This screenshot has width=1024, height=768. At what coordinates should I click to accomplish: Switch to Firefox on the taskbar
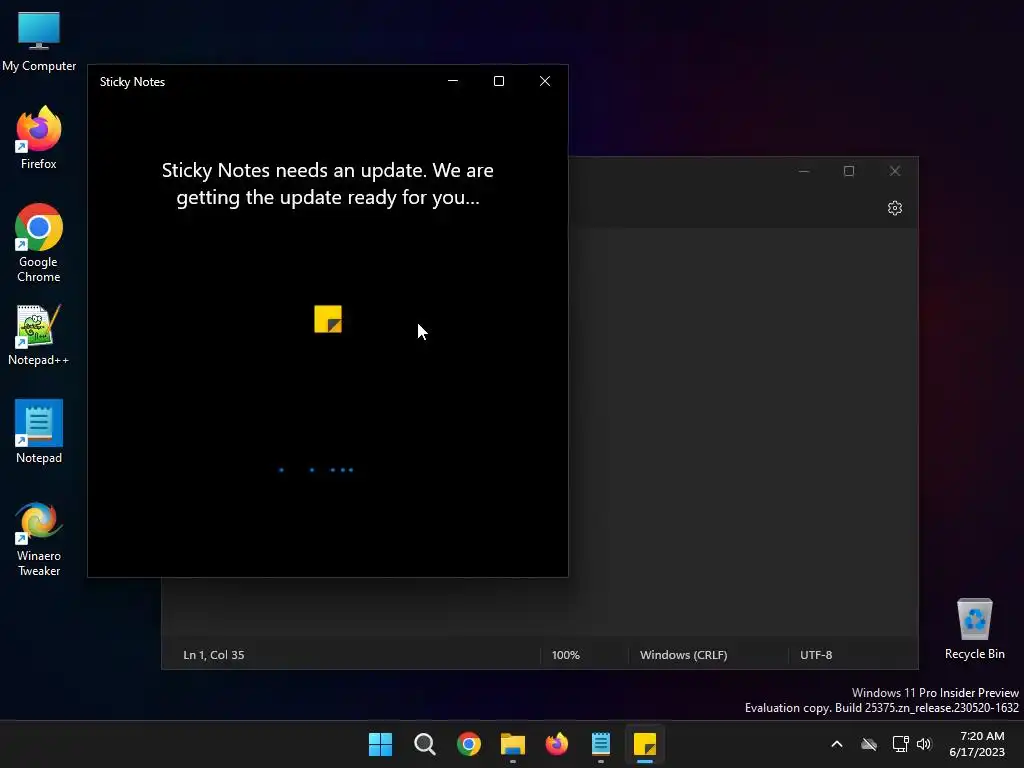[x=556, y=744]
